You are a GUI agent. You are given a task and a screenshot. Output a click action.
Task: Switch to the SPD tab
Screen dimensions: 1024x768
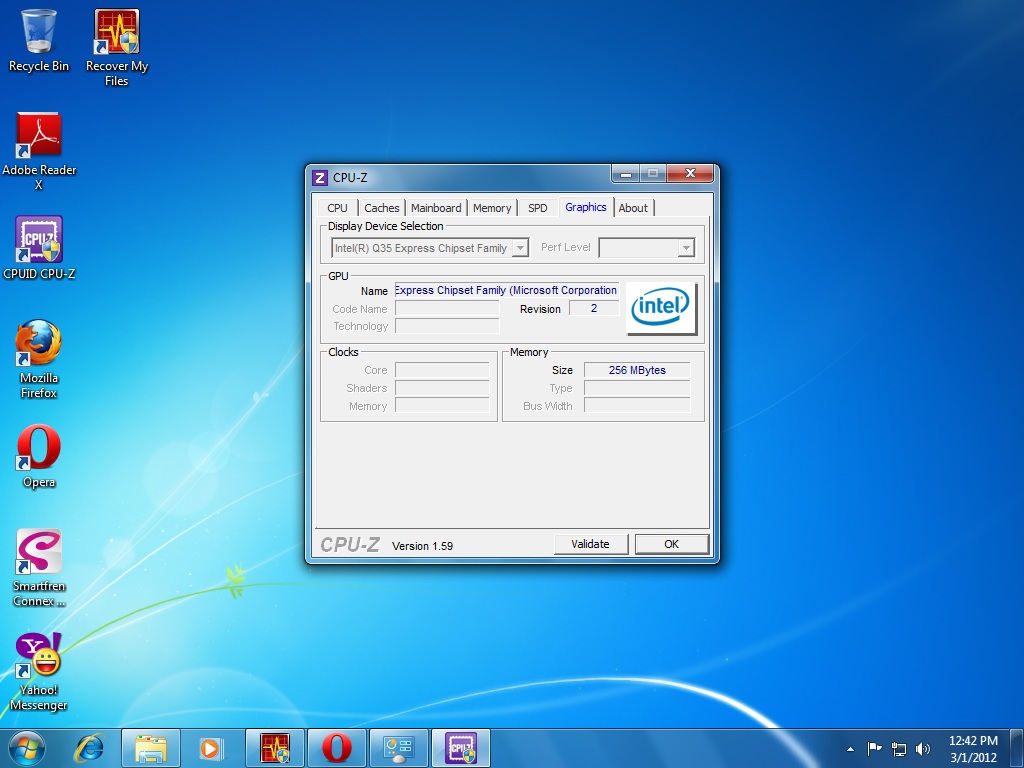click(x=538, y=208)
